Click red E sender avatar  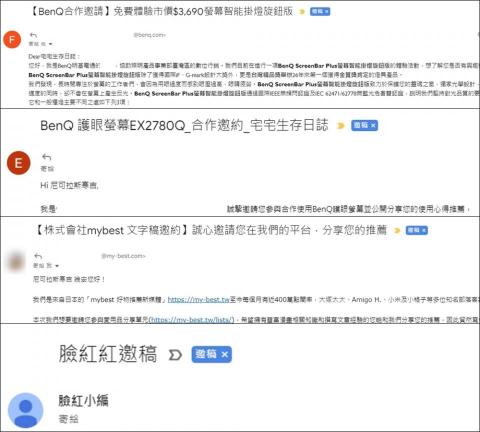tap(19, 163)
